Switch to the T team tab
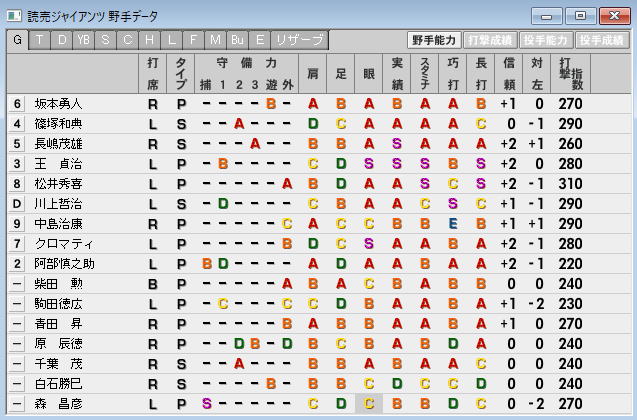637x420 pixels. [39, 40]
